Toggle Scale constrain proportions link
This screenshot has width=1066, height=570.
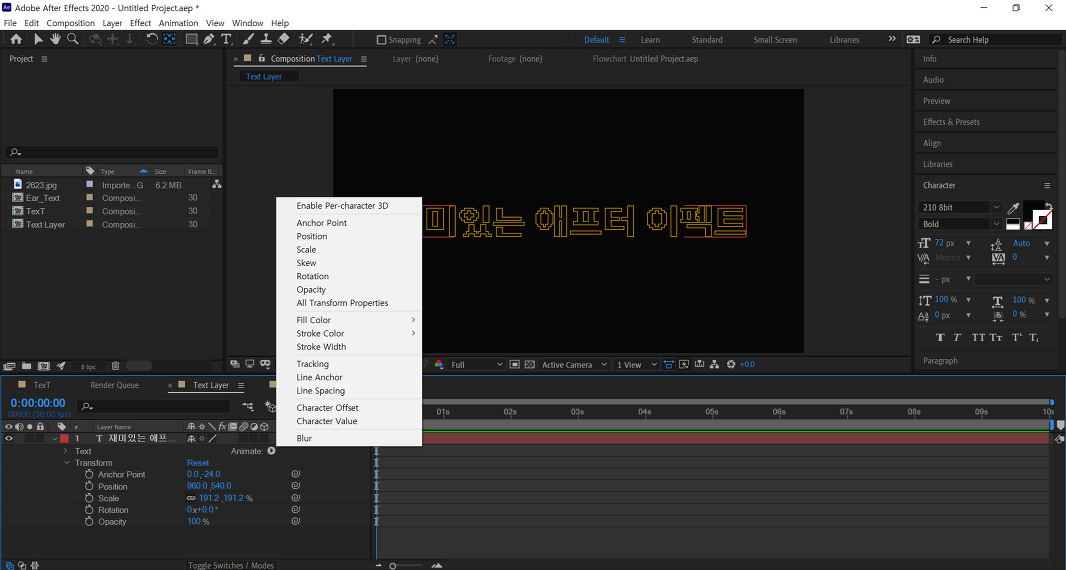(191, 498)
